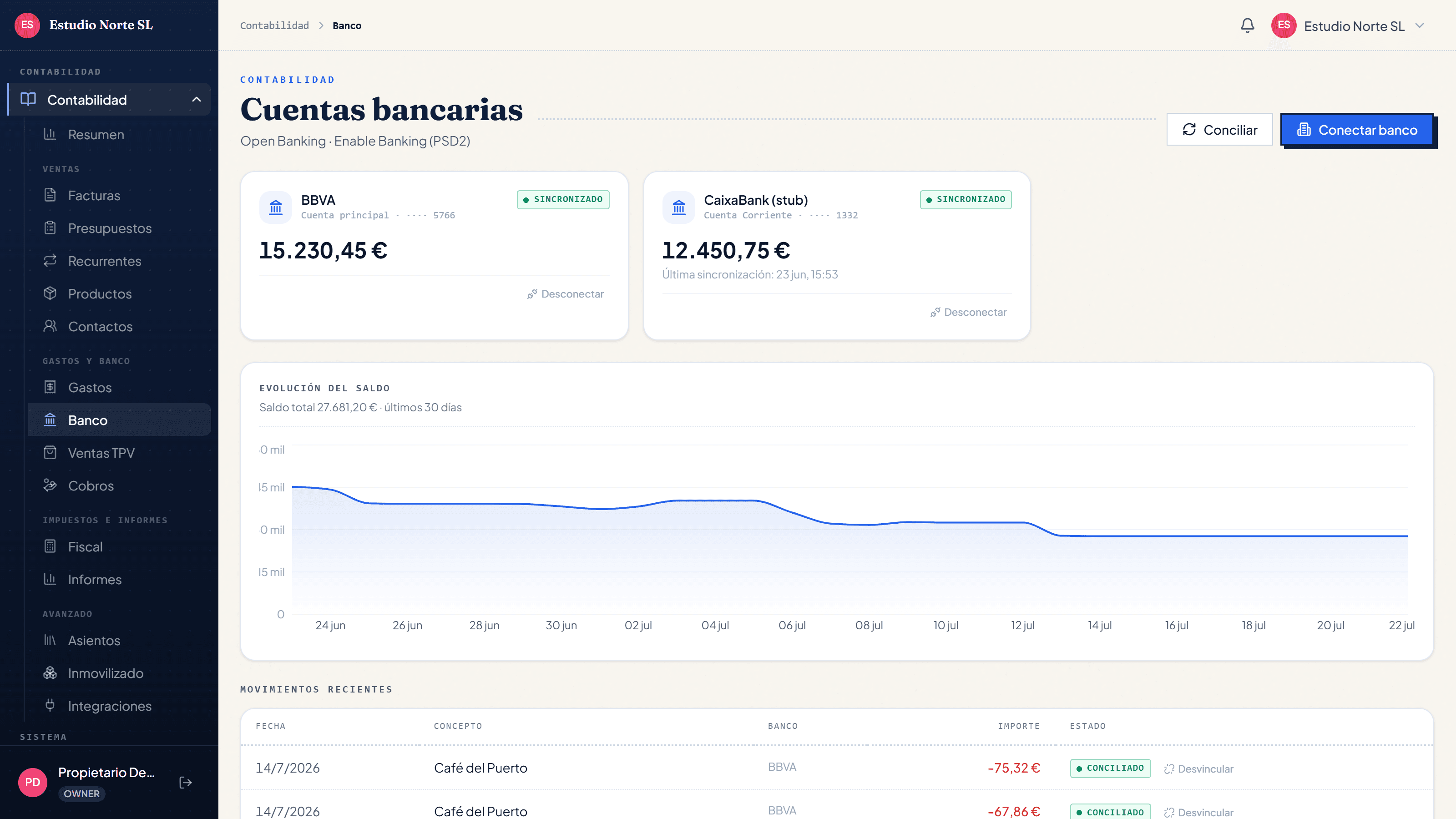Click the ES avatar in sidebar header
Image resolution: width=1456 pixels, height=819 pixels.
click(27, 25)
